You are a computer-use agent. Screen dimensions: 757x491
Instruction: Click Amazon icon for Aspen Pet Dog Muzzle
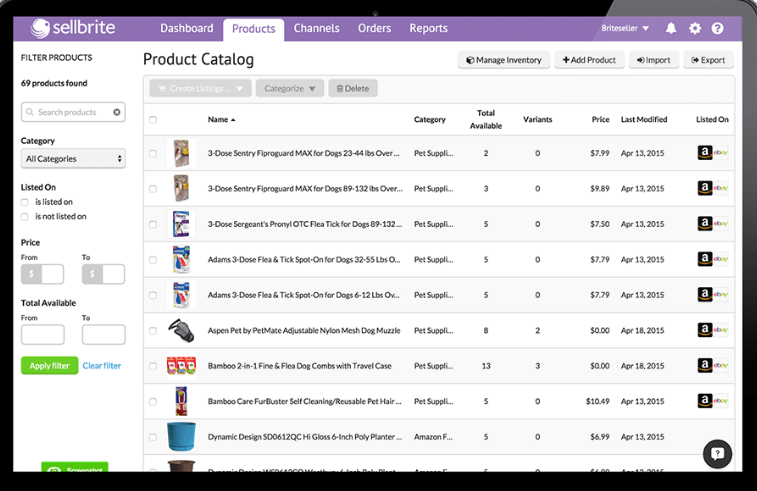click(705, 330)
